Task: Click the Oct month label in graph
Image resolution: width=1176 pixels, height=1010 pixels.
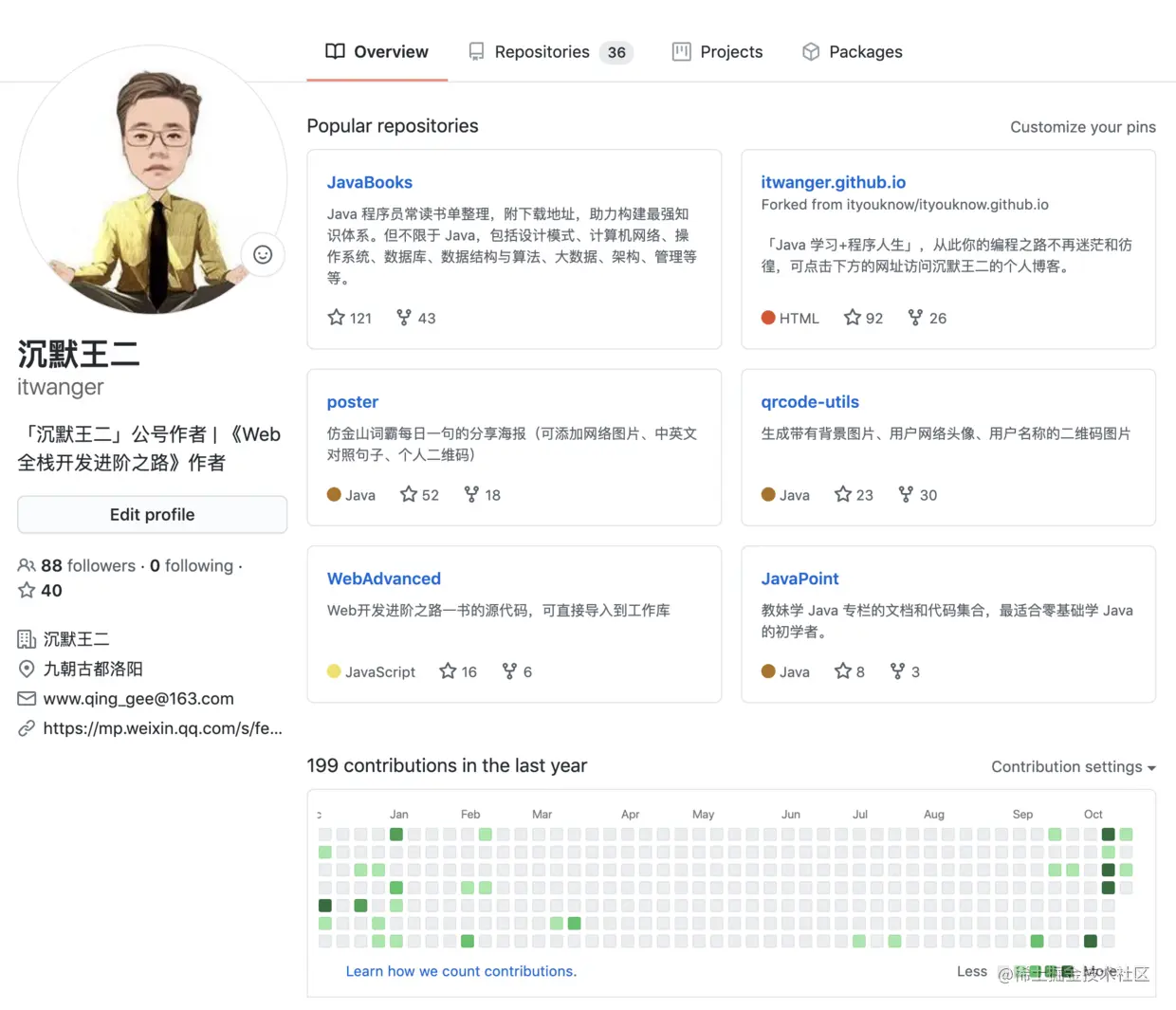Action: pos(1093,814)
